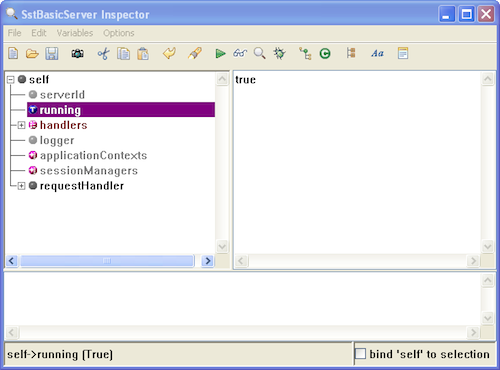The image size is (500, 370).
Task: Click the bottom pane scroll up arrow
Action: click(488, 280)
